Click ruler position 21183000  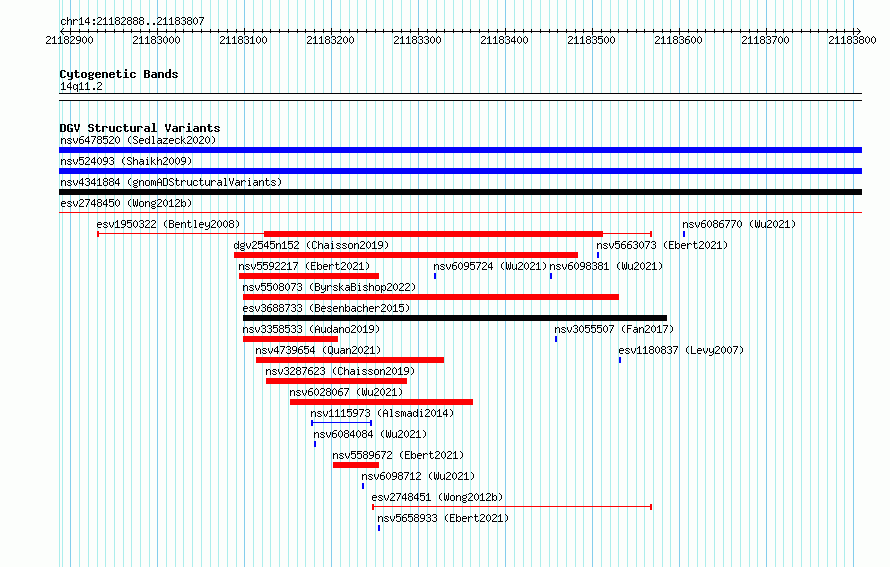pyautogui.click(x=156, y=40)
